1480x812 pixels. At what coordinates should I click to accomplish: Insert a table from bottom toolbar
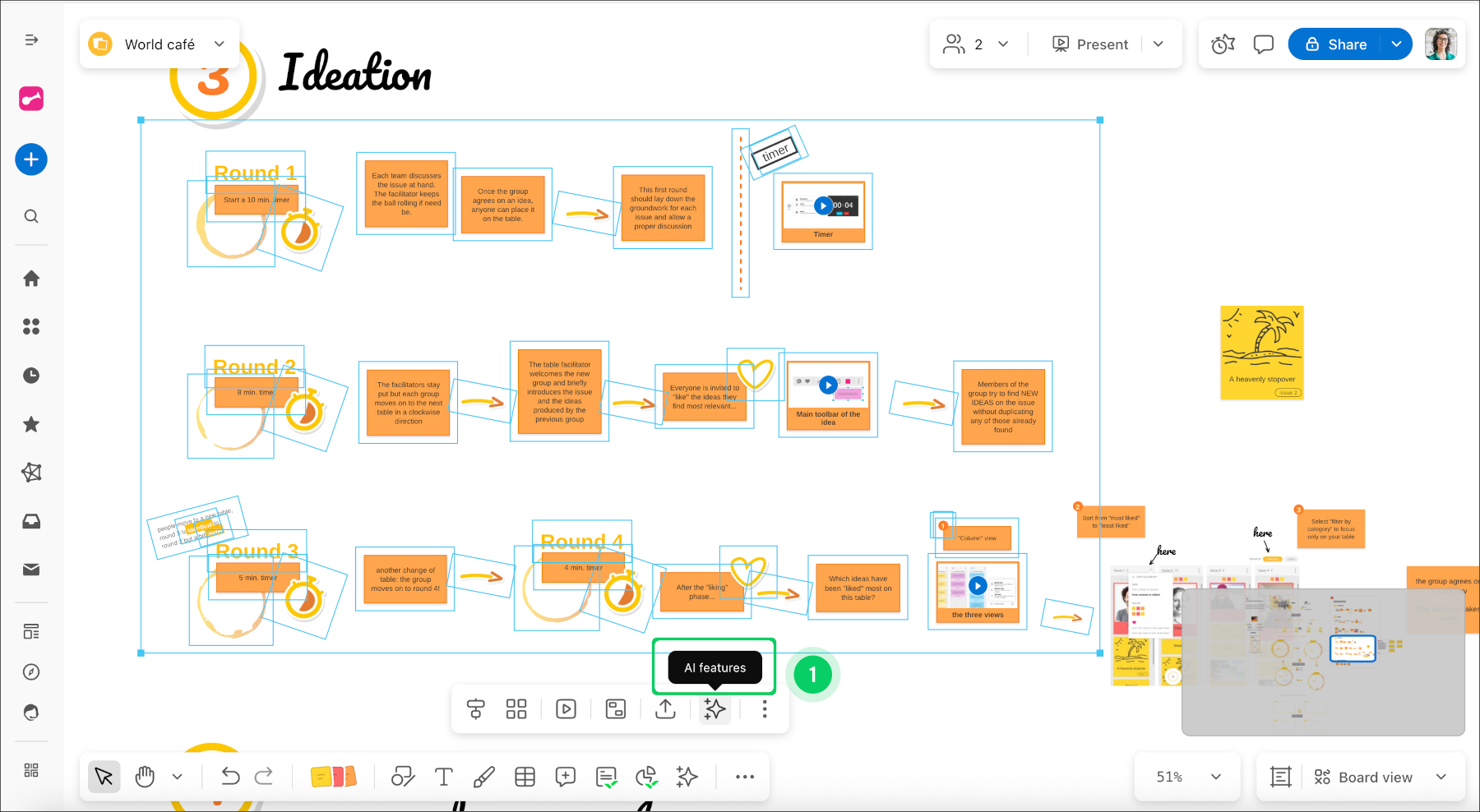(x=525, y=777)
